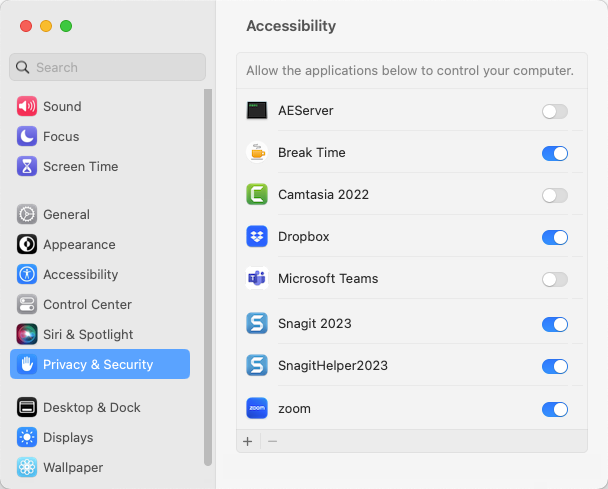Go to General settings

[100, 214]
